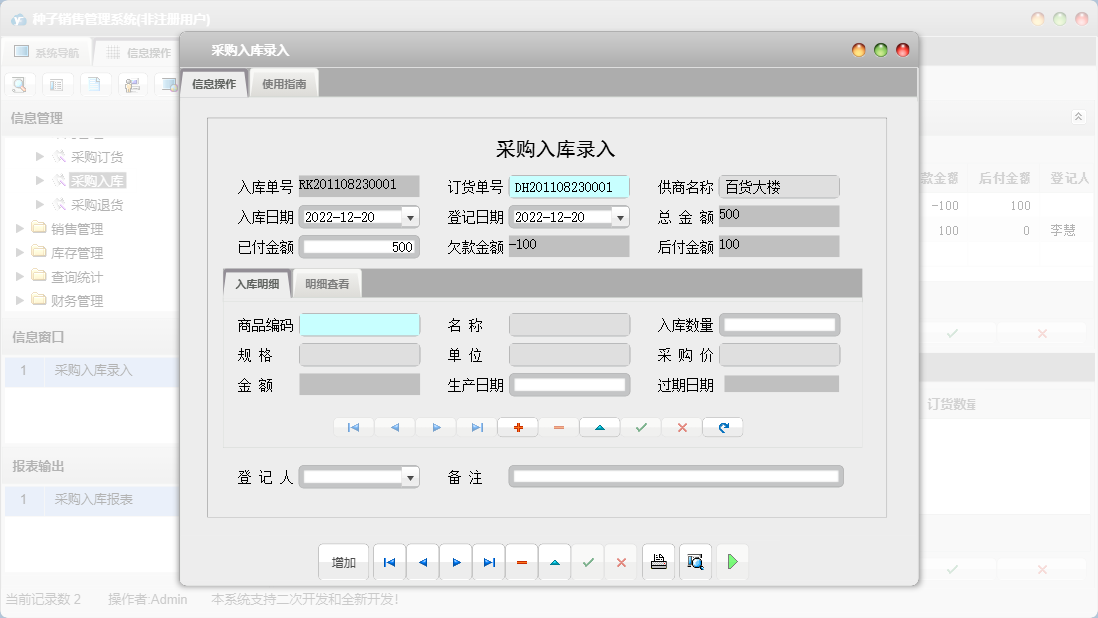The height and width of the screenshot is (618, 1098).
Task: Expand the 销售管理 tree node
Action: coord(18,228)
